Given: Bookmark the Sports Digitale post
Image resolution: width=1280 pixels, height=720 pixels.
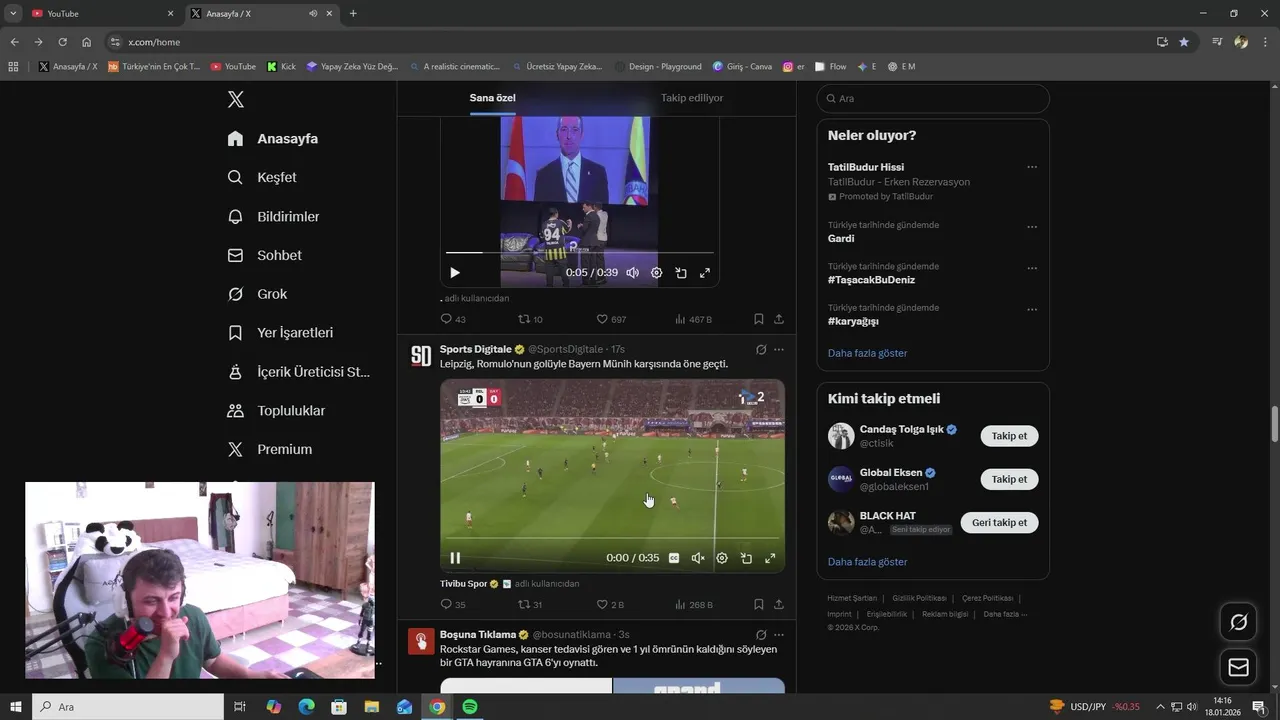Looking at the screenshot, I should tap(758, 604).
